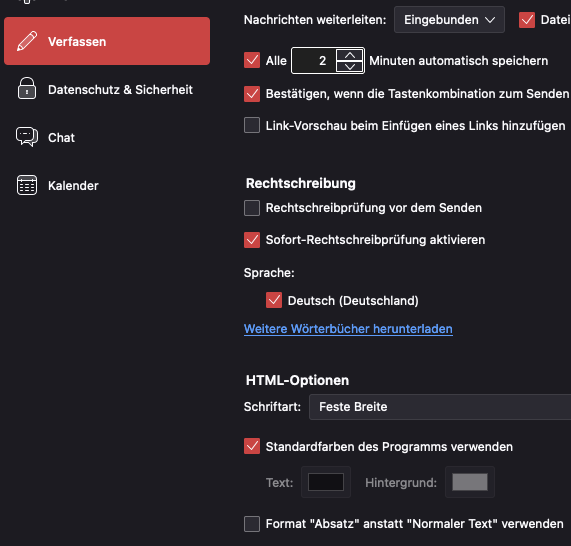The image size is (571, 546).
Task: Click the Datenschutz & Sicherheit lock icon
Action: click(27, 89)
